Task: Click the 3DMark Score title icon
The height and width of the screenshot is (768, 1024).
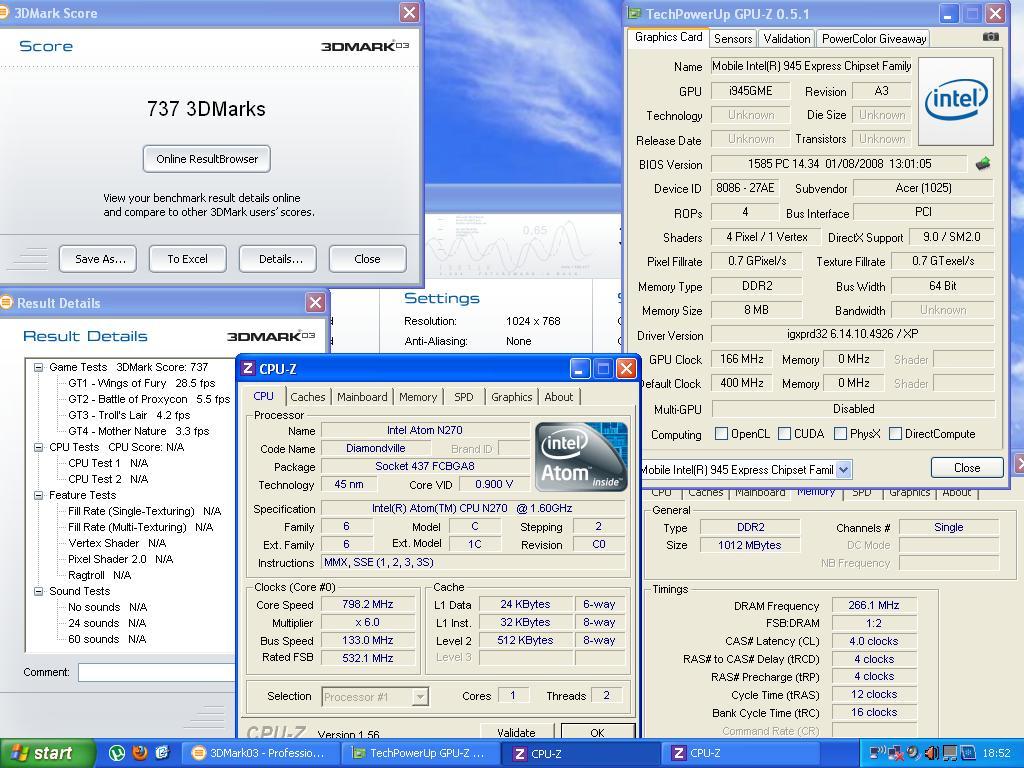Action: click(4, 12)
